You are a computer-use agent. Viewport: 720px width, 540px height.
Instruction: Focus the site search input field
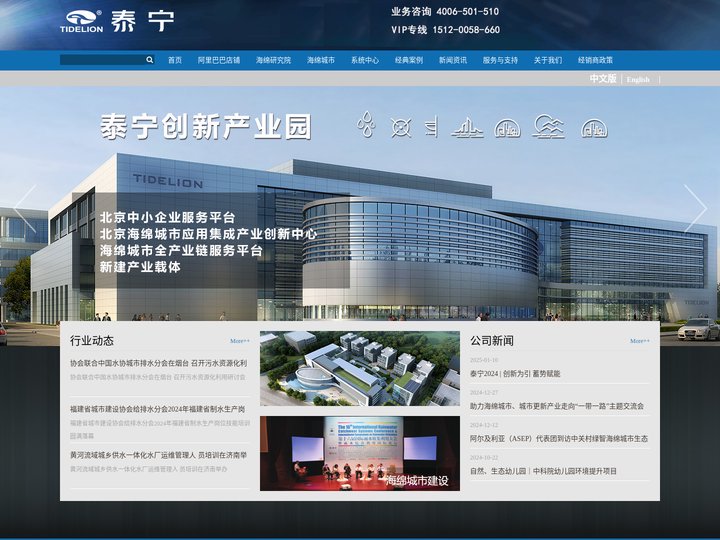click(x=103, y=60)
